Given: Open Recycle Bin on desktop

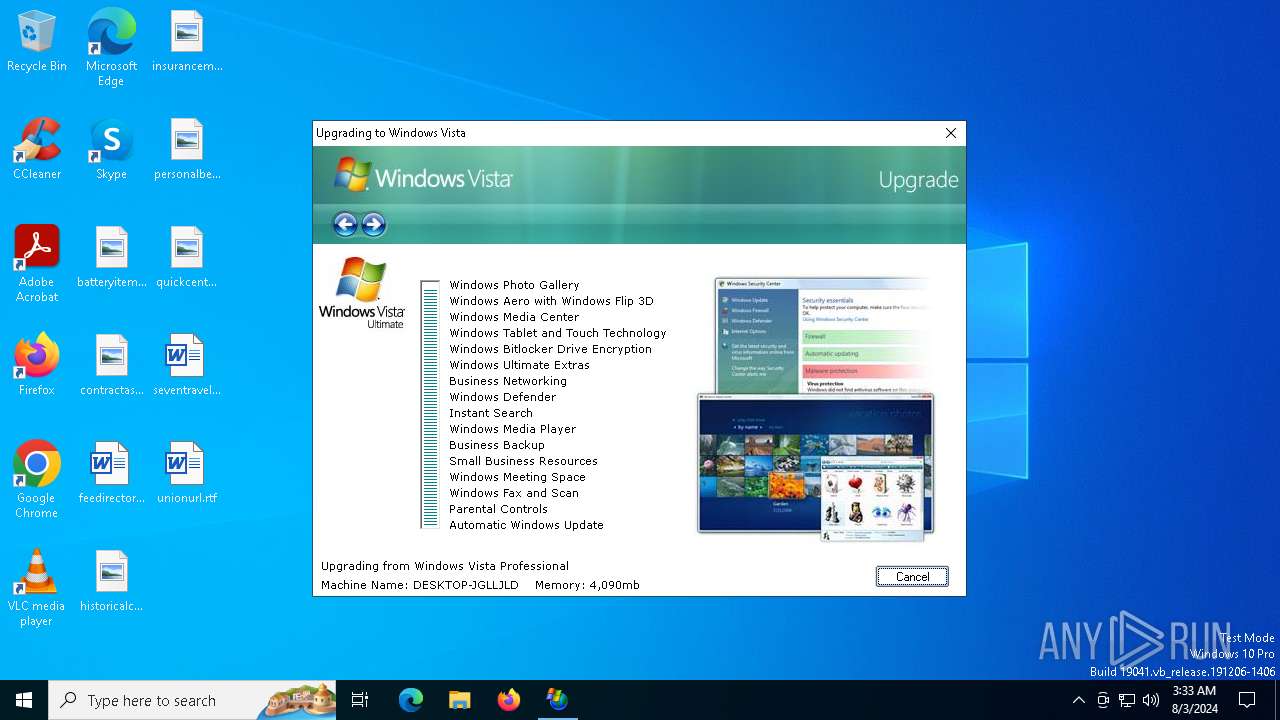Looking at the screenshot, I should 37,42.
